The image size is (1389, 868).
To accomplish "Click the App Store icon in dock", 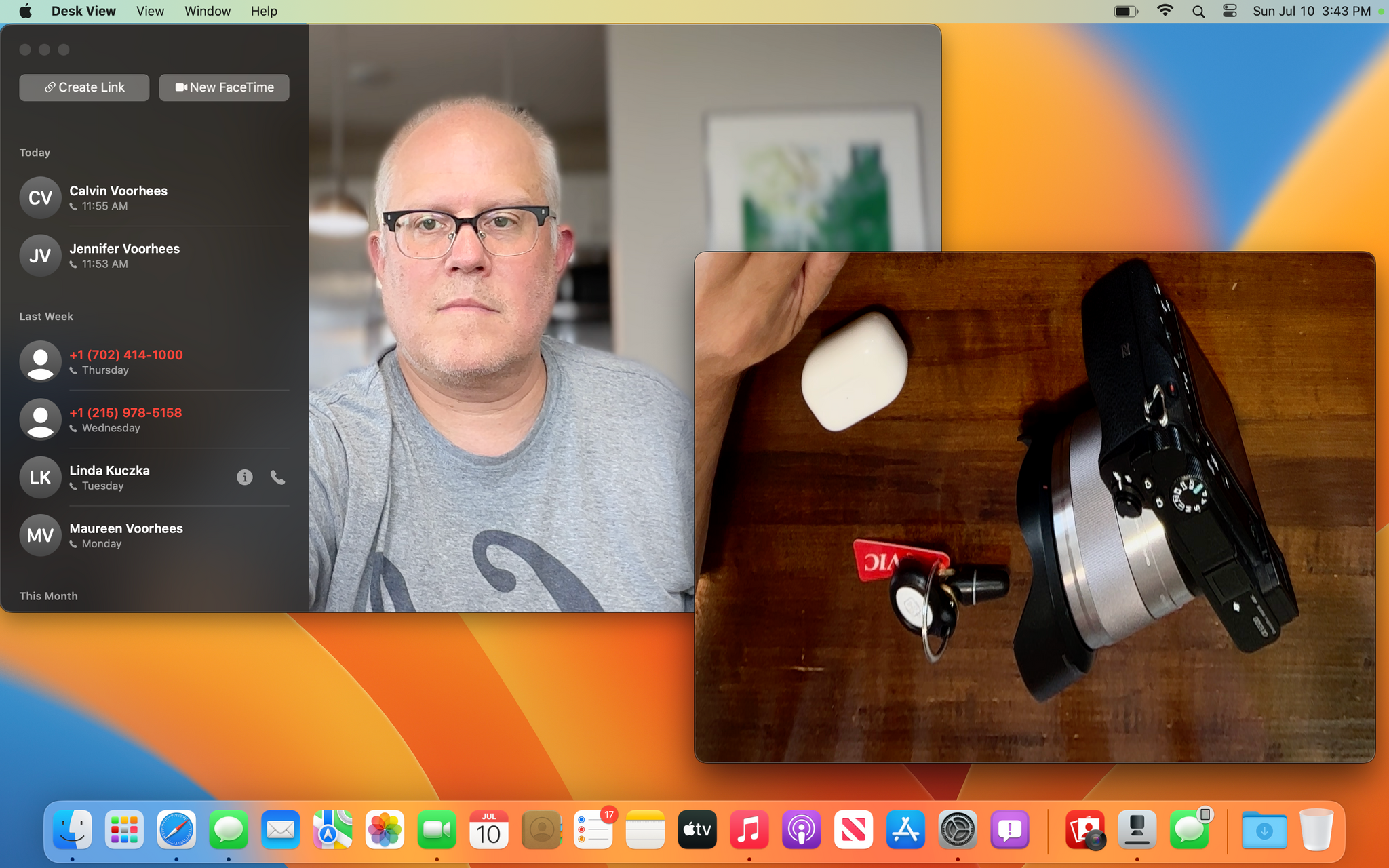I will [x=905, y=830].
